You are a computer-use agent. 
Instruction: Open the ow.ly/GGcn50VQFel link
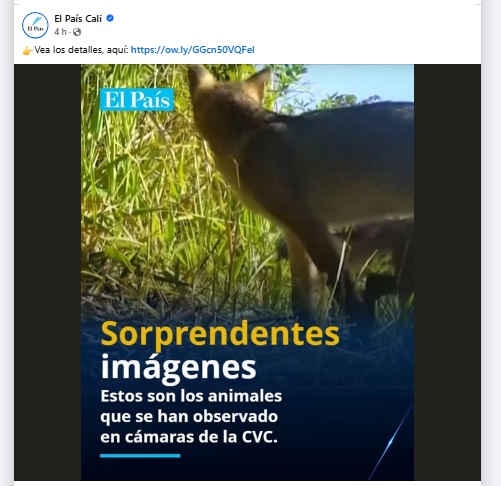(192, 50)
